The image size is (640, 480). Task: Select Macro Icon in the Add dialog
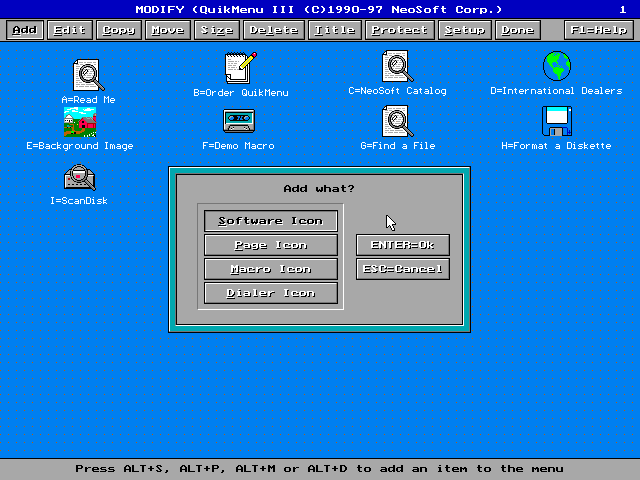[x=271, y=269]
